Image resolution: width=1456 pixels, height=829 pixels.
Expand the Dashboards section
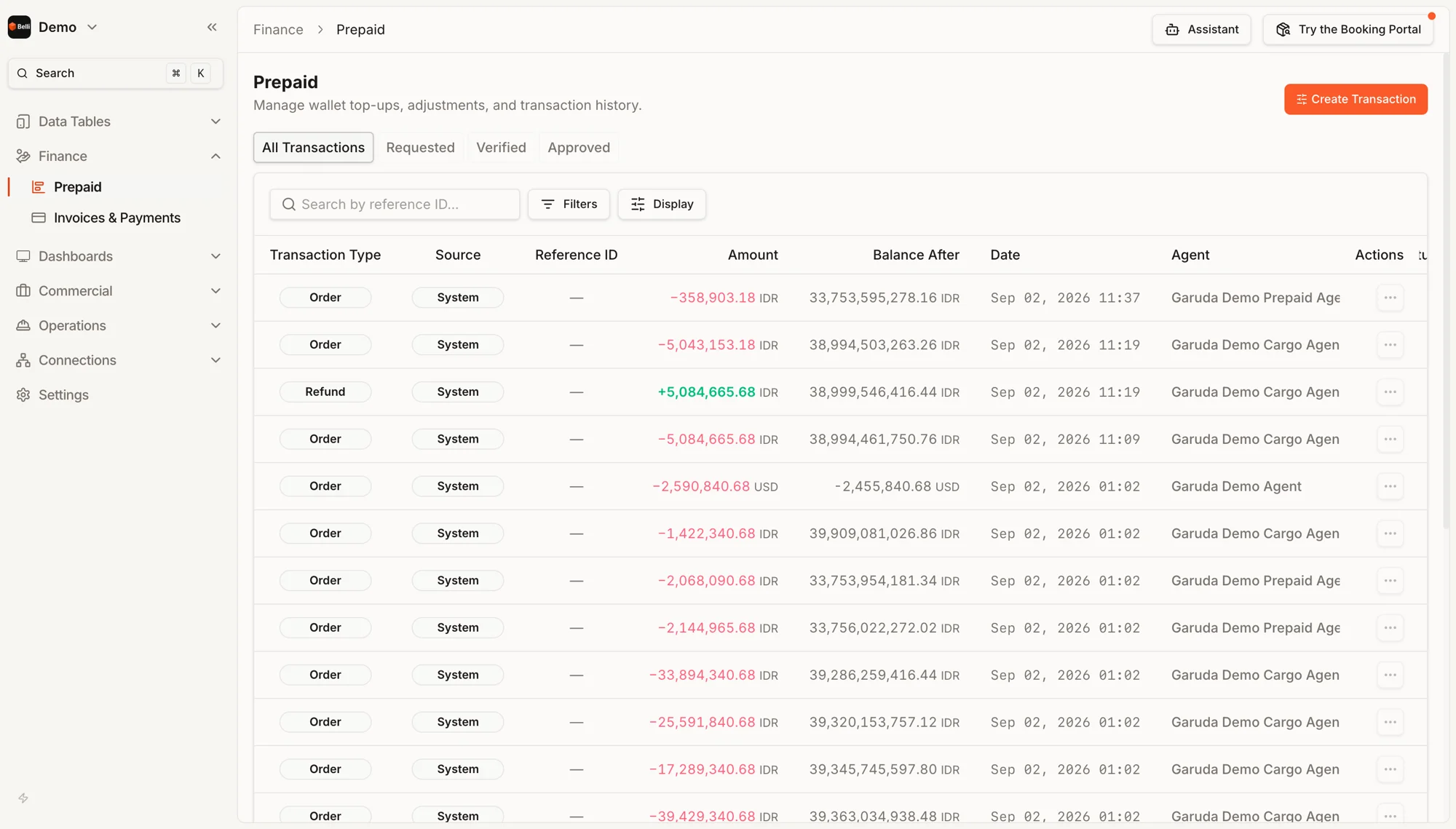pos(118,256)
